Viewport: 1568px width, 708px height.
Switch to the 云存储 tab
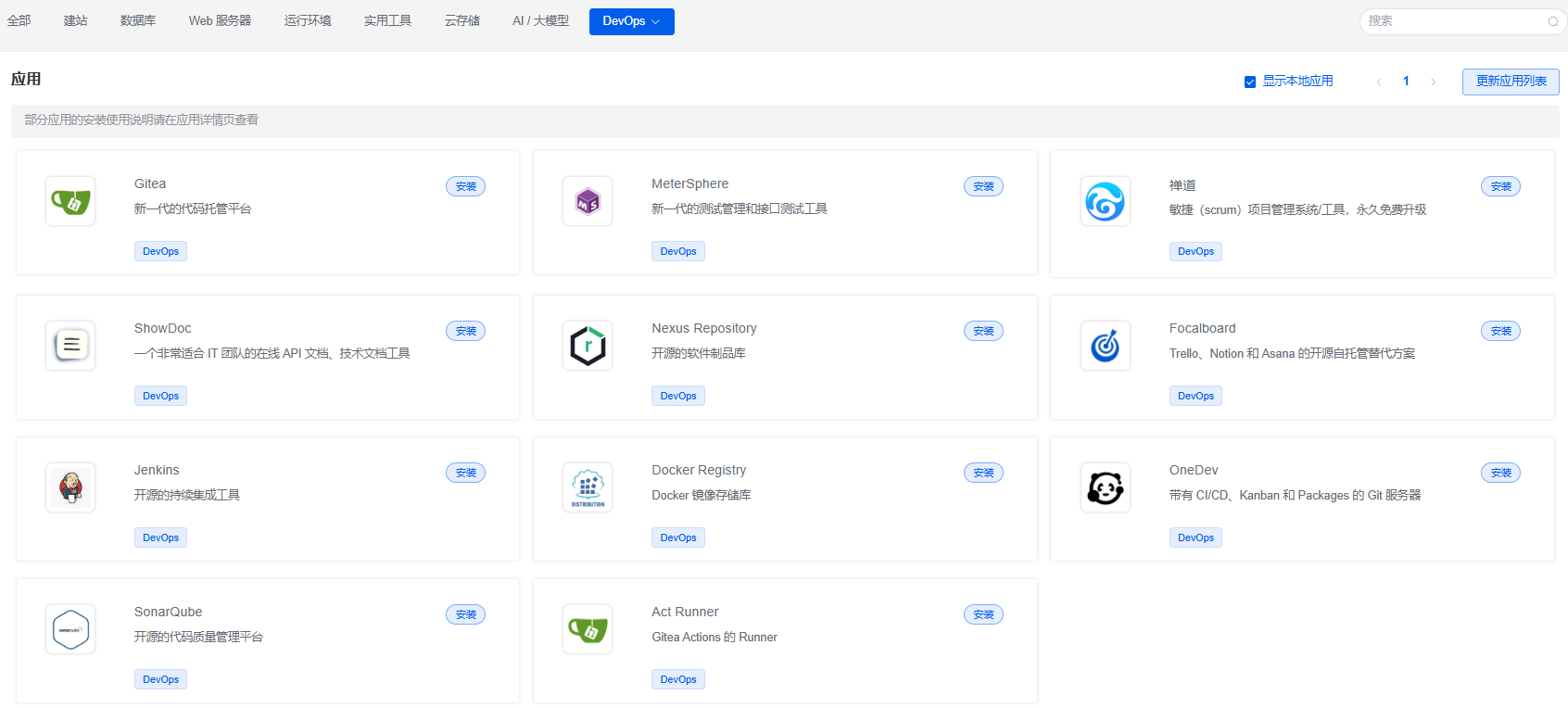click(462, 20)
